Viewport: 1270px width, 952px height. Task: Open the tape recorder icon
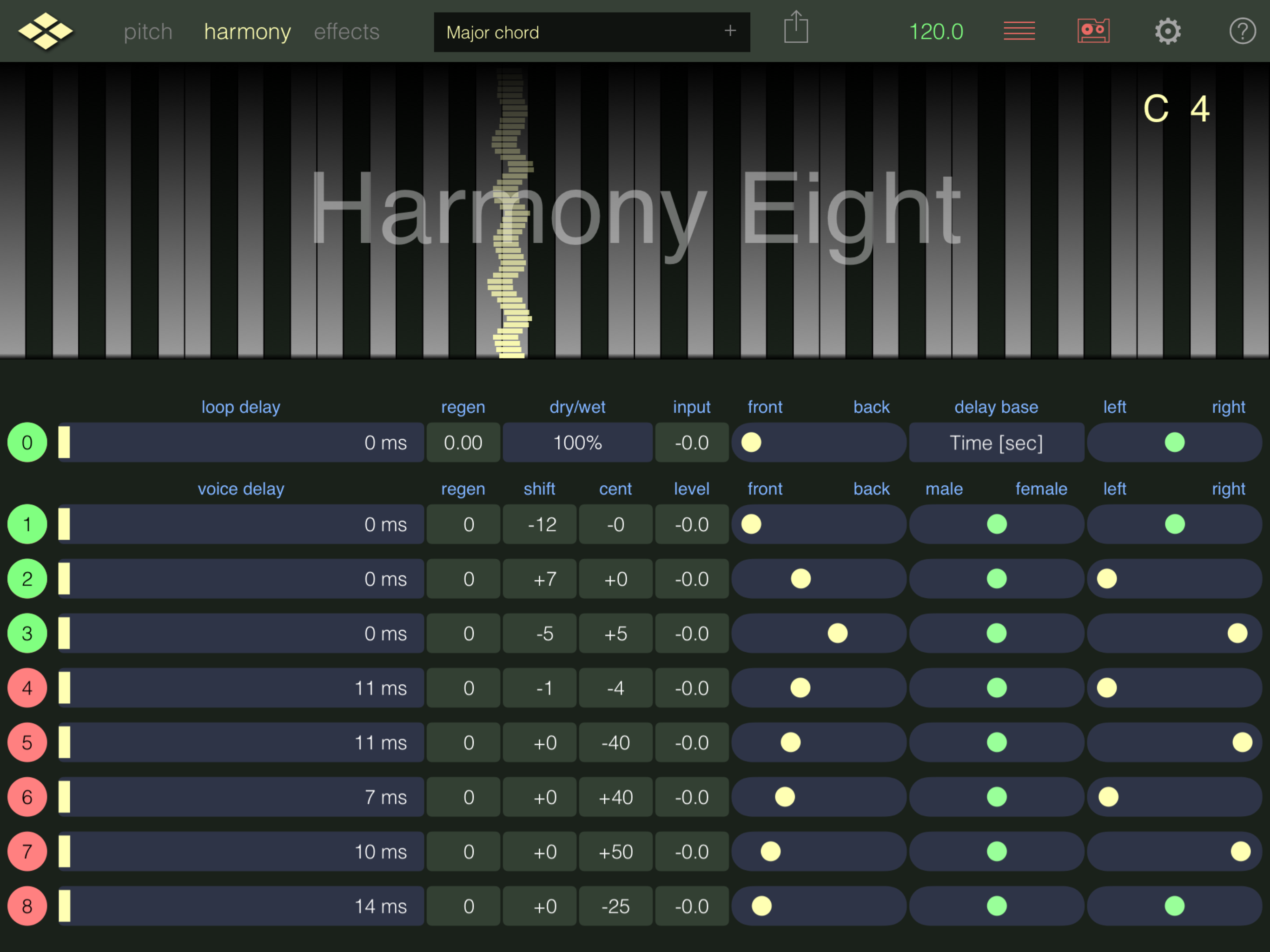[x=1093, y=31]
